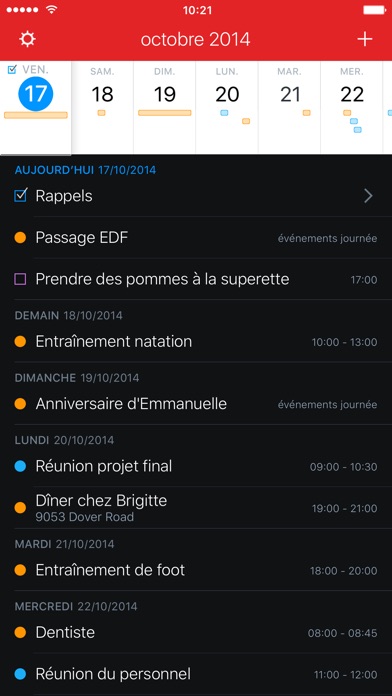The width and height of the screenshot is (392, 696).
Task: Open settings via the gear icon
Action: click(x=27, y=40)
